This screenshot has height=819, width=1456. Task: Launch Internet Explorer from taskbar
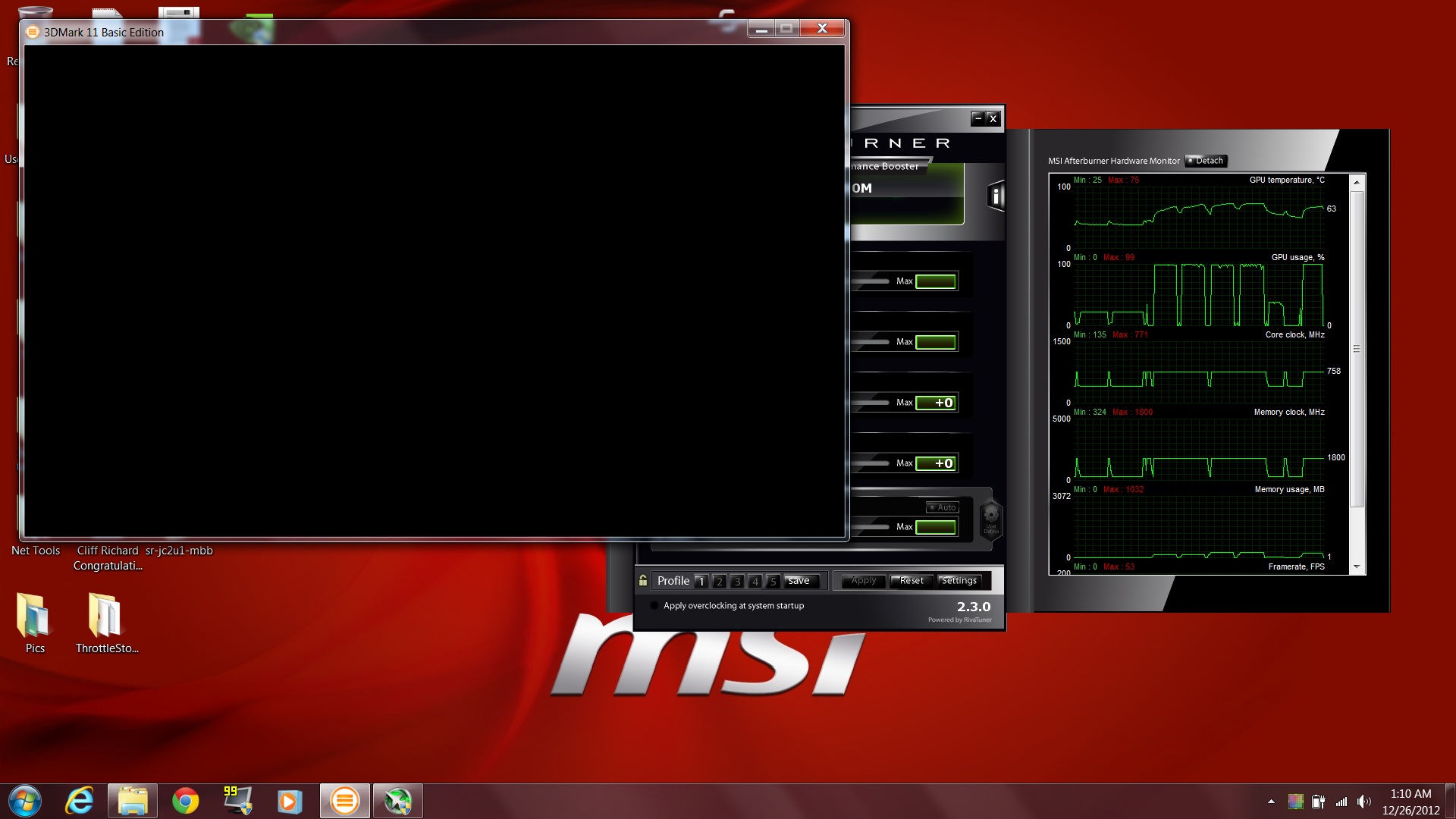coord(79,801)
